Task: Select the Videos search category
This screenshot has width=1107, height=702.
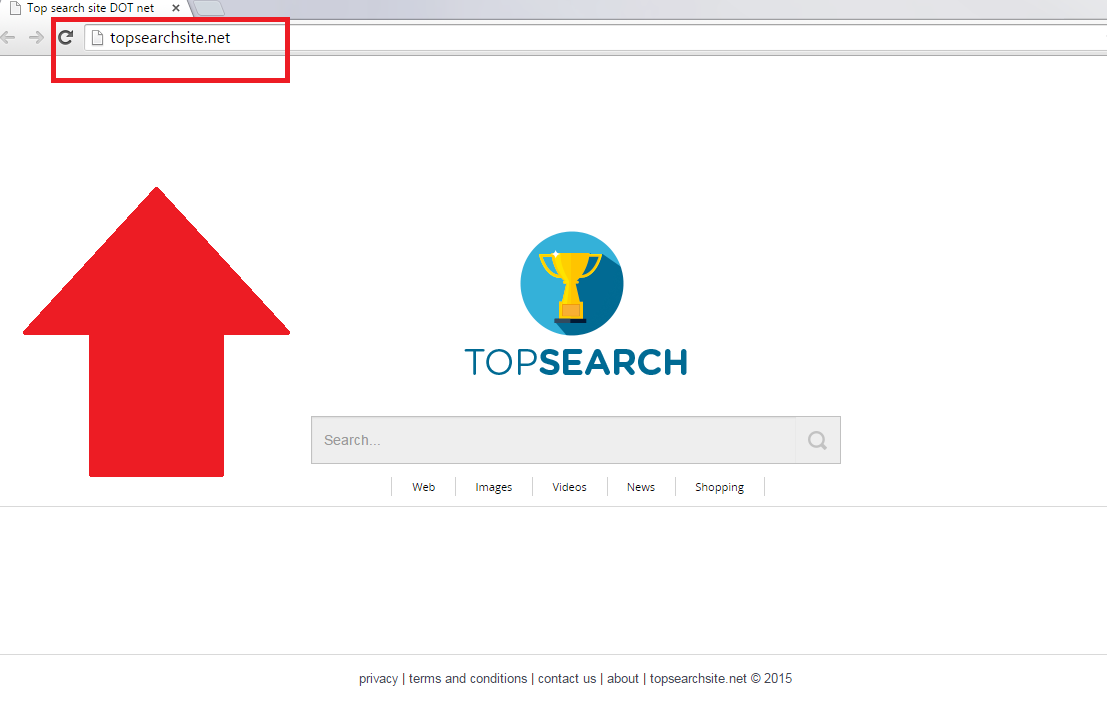Action: pyautogui.click(x=569, y=487)
